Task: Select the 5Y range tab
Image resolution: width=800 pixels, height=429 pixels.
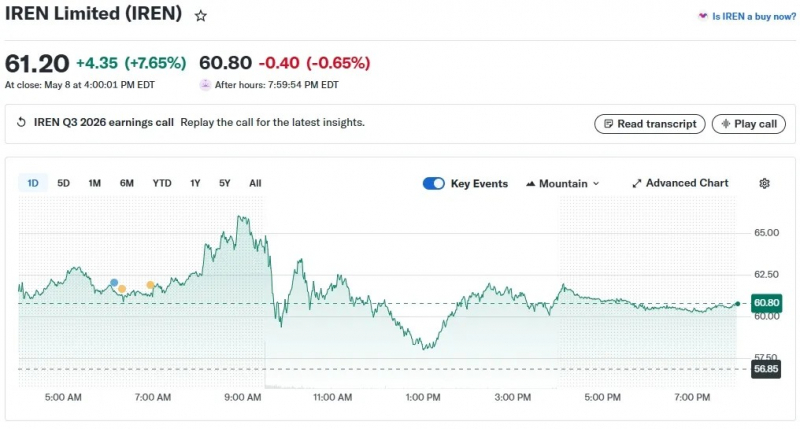Action: pos(224,183)
